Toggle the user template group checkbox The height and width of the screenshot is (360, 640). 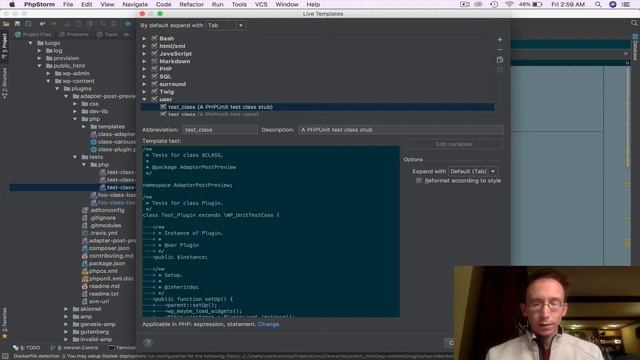[x=154, y=99]
